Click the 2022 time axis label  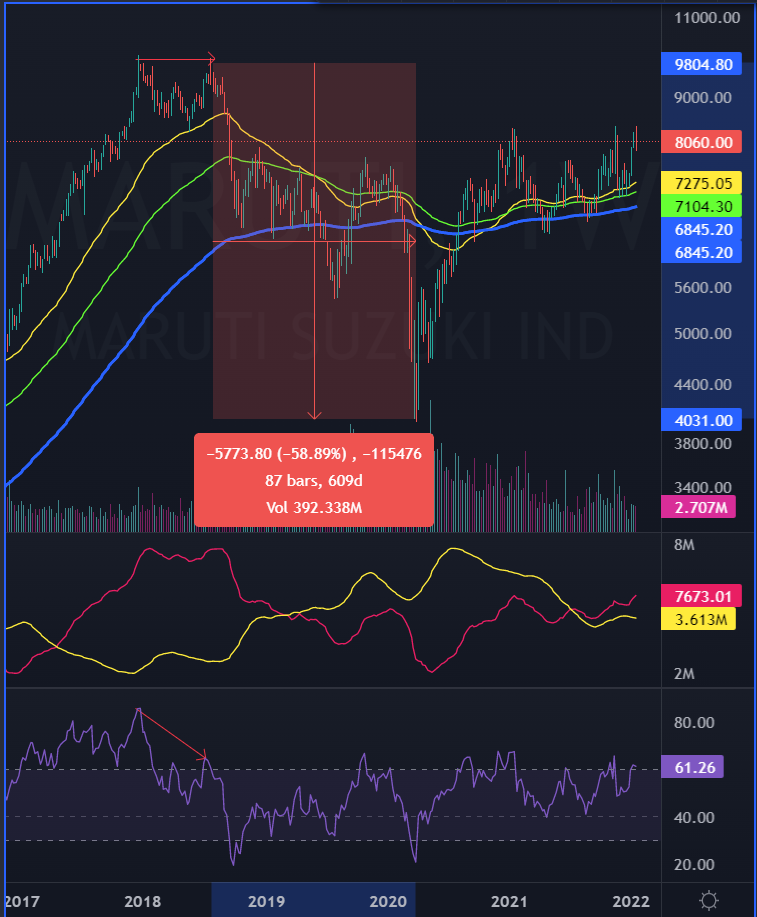631,901
